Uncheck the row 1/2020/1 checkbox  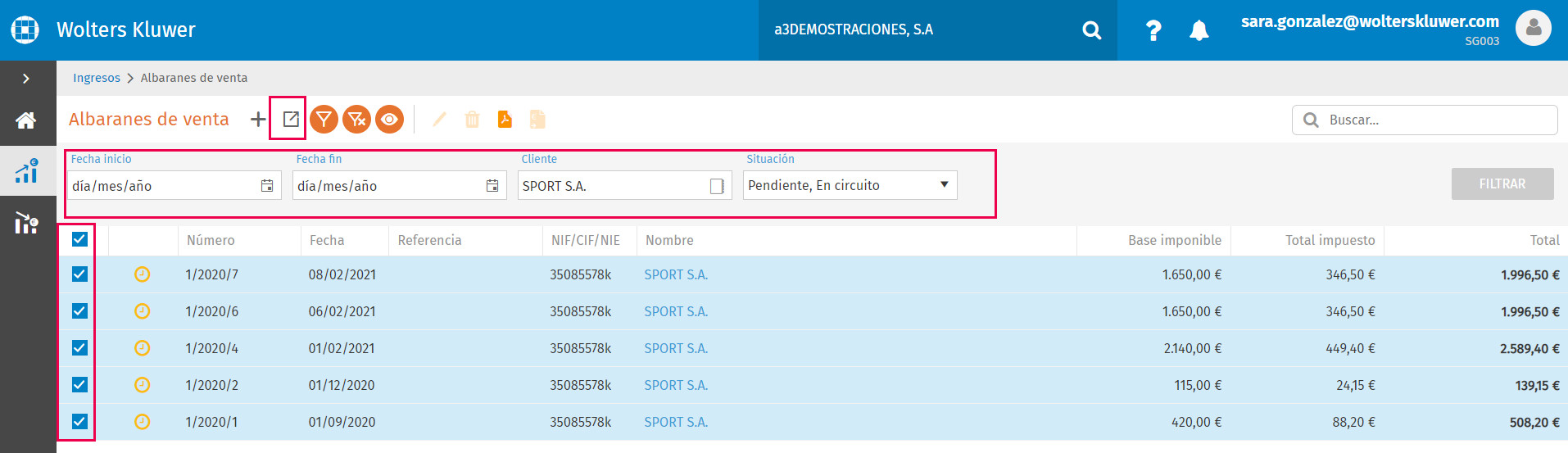pos(79,422)
